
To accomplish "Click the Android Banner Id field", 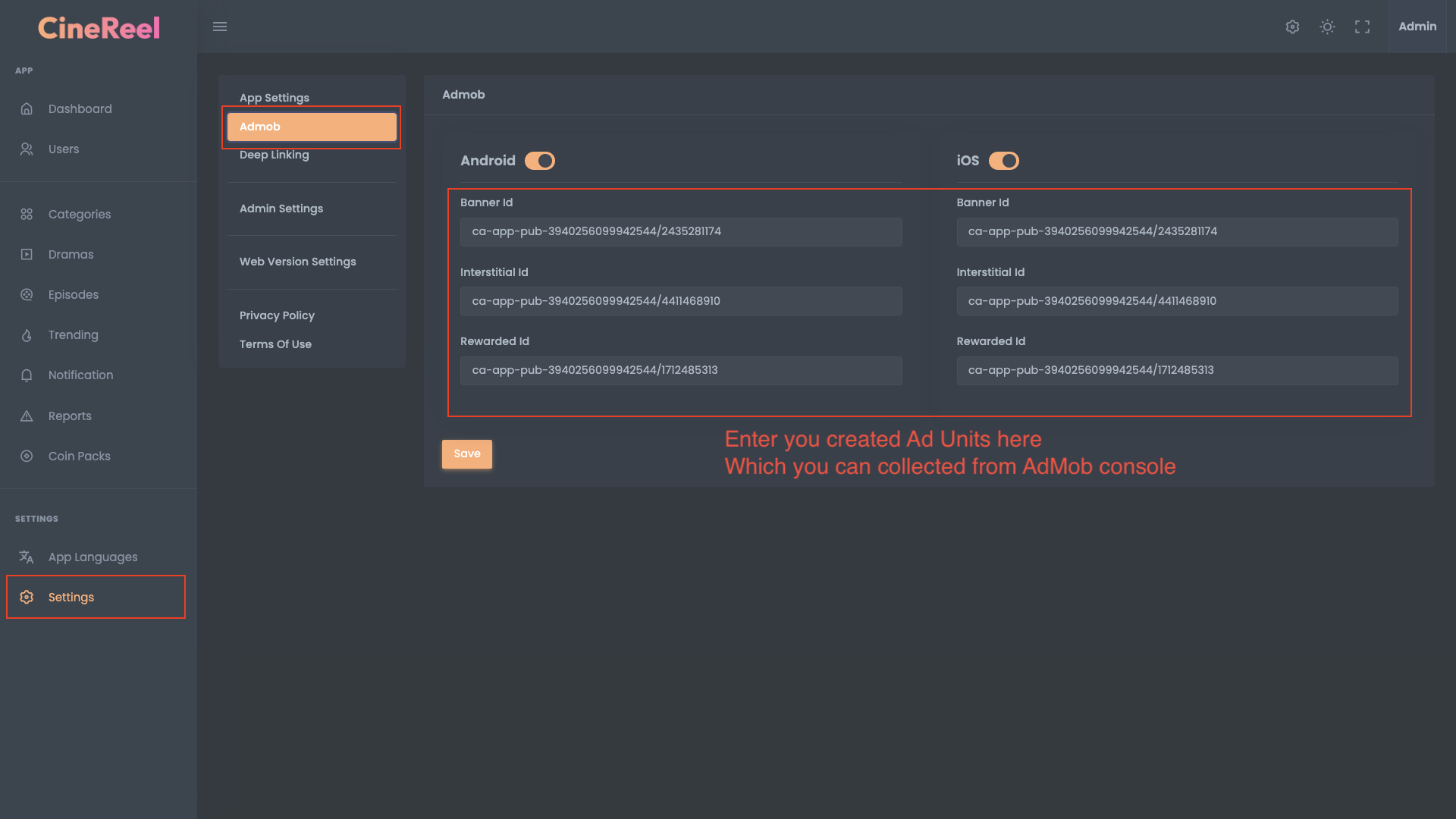I will [680, 231].
